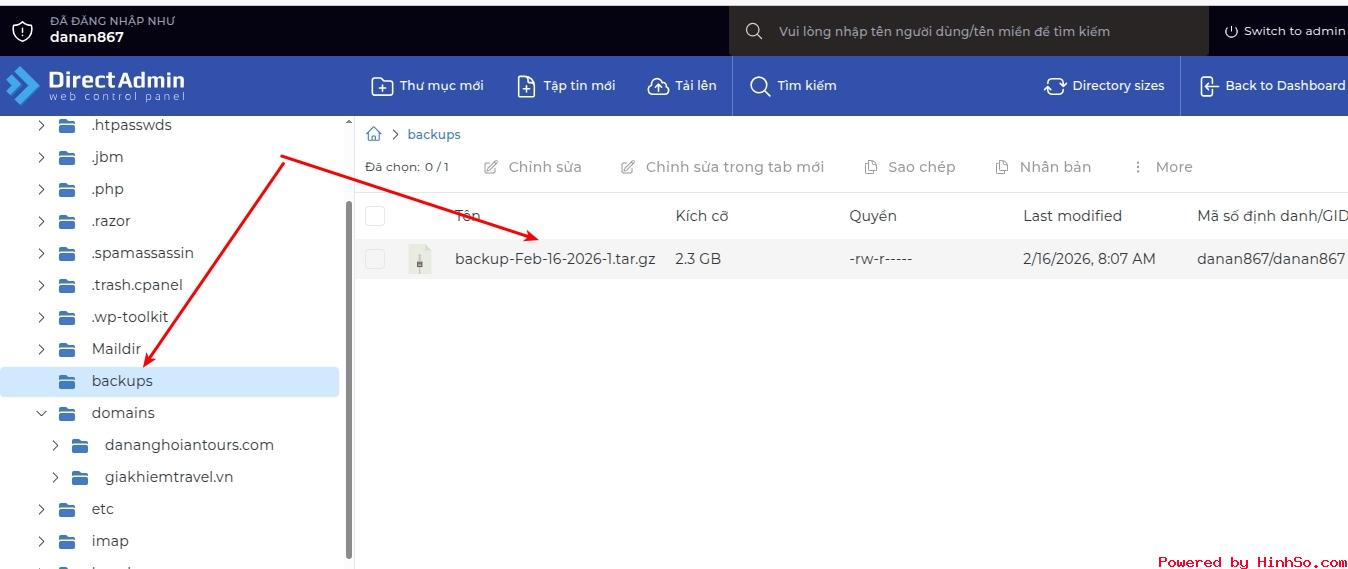Click the Tải lên upload icon
Viewport: 1348px width, 569px height.
point(658,86)
